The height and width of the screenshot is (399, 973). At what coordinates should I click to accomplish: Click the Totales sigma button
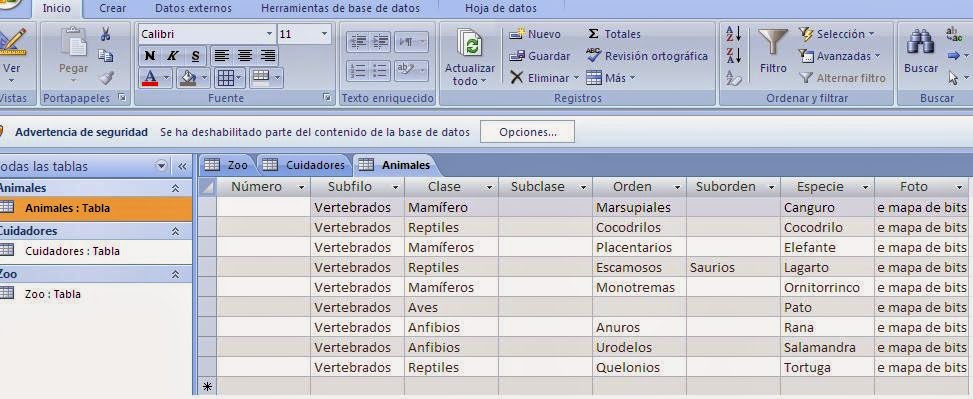tap(614, 34)
